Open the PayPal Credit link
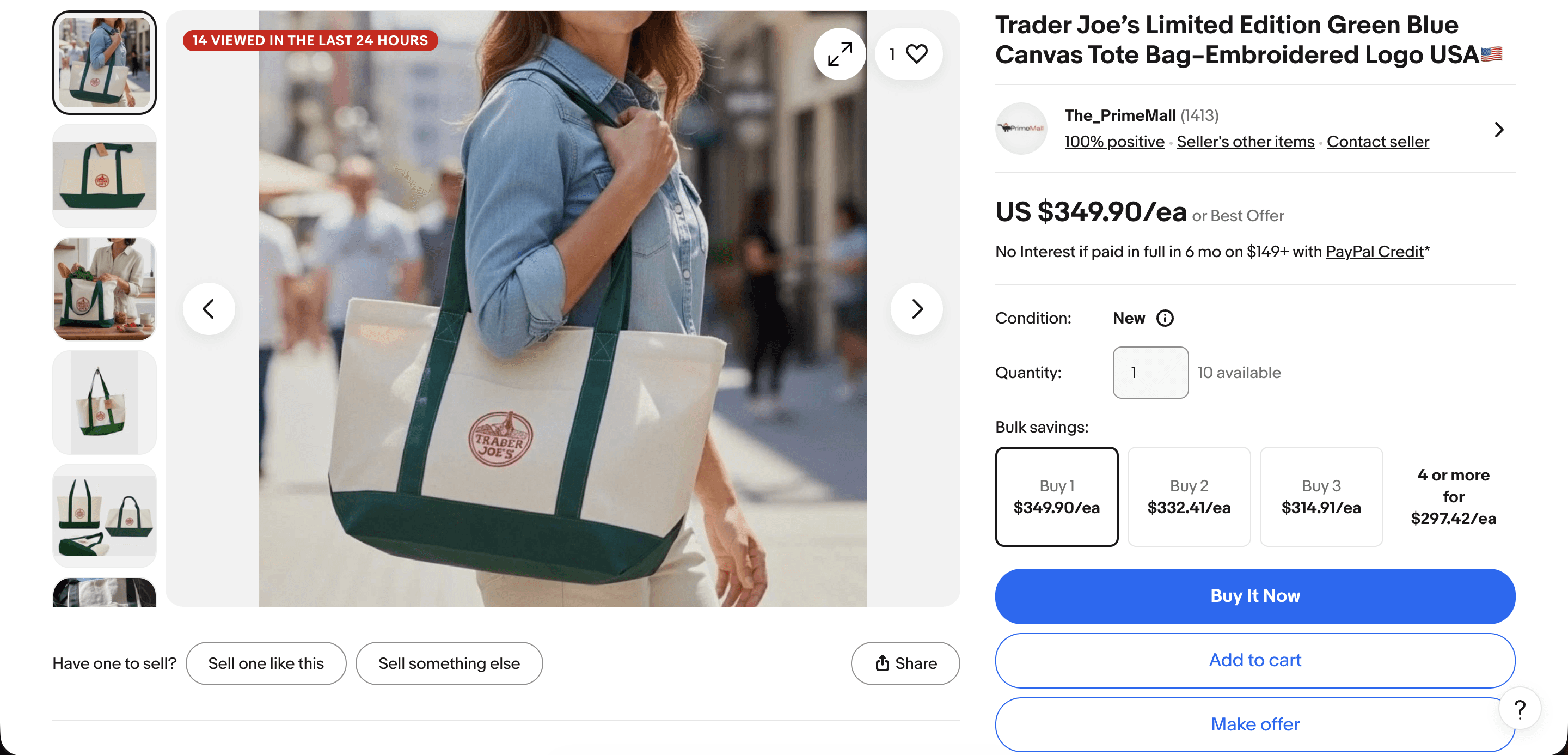 (1374, 252)
